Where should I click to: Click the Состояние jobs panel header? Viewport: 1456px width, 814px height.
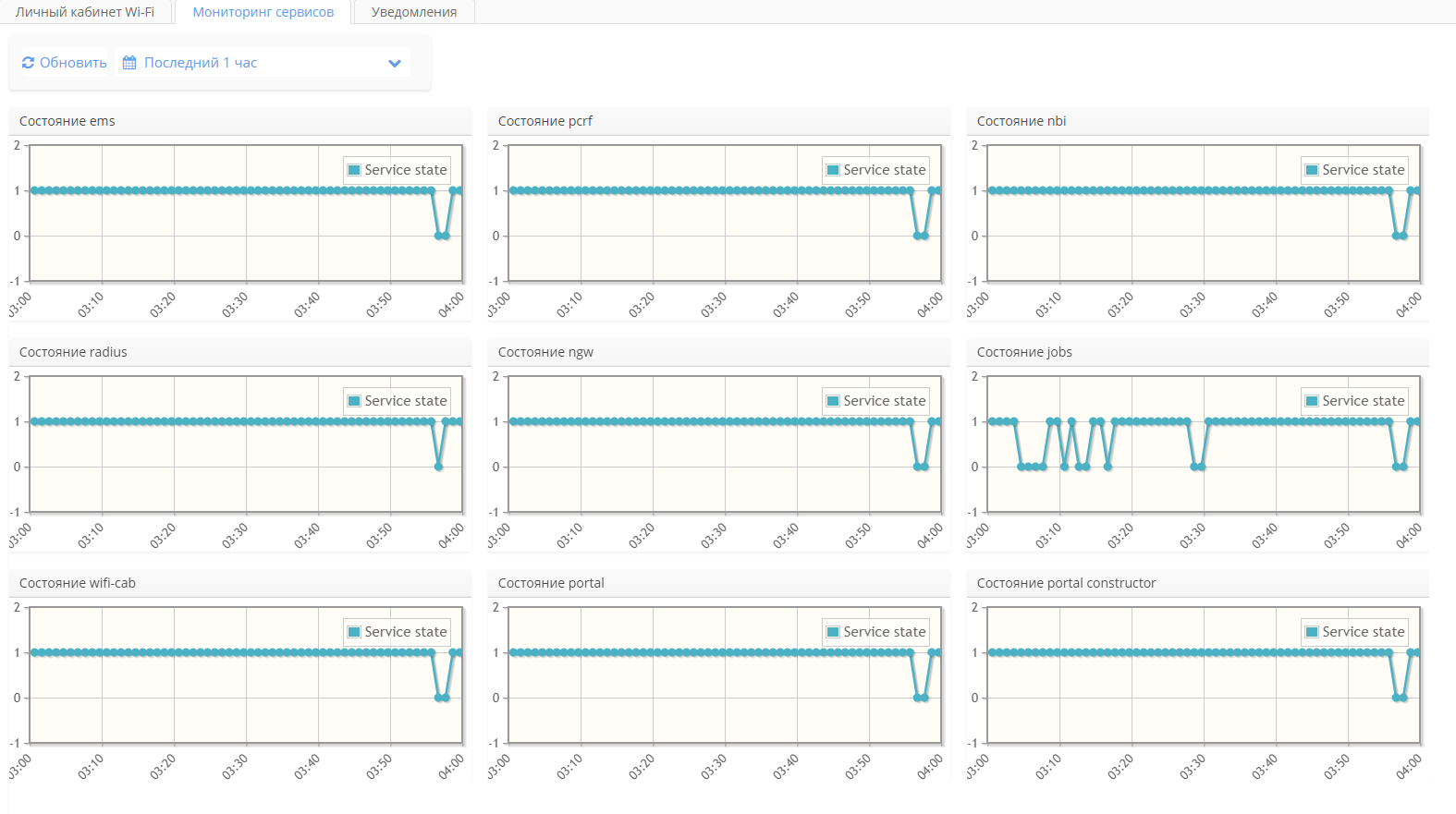click(x=1024, y=352)
